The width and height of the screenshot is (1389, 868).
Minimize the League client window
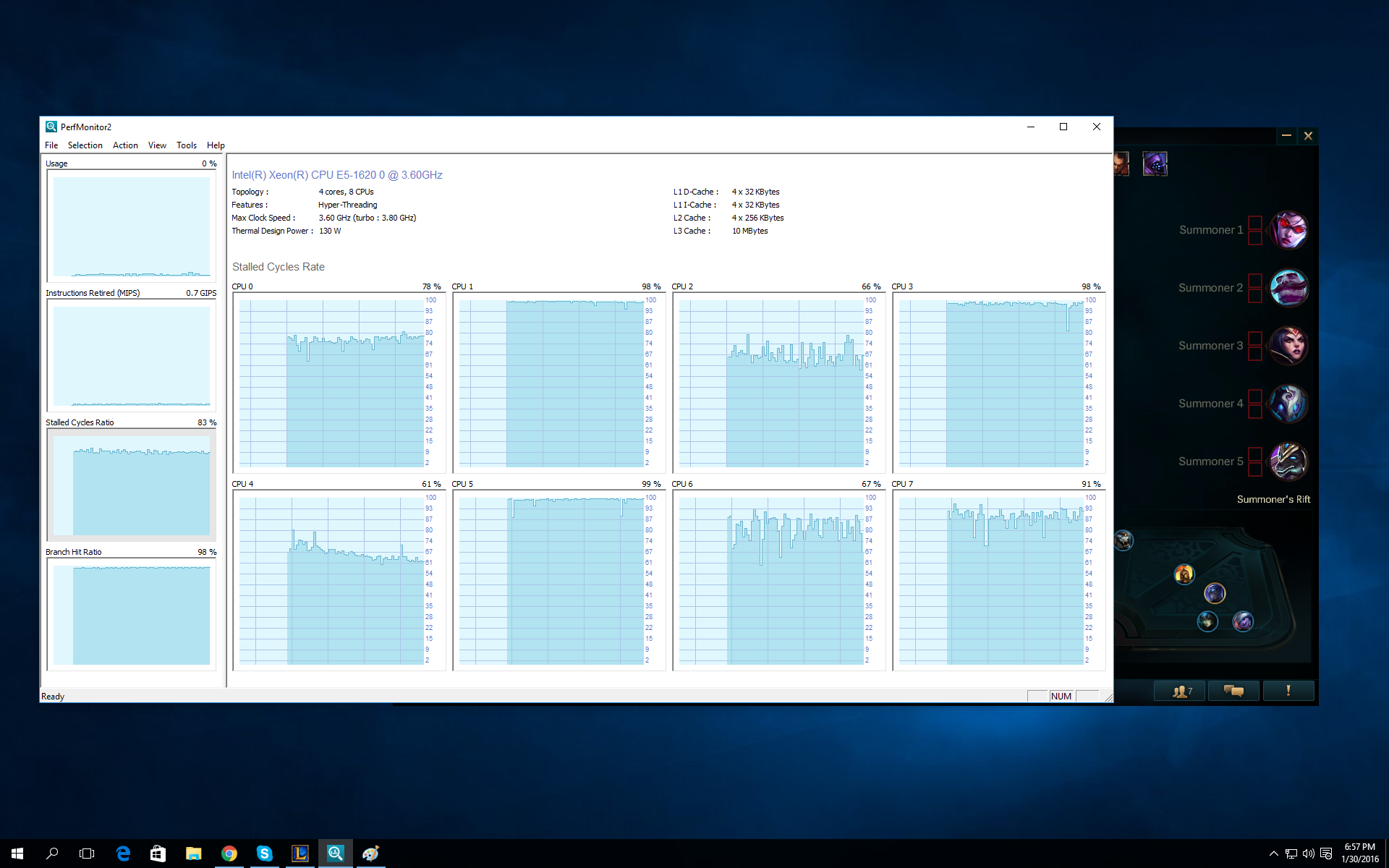click(1286, 135)
